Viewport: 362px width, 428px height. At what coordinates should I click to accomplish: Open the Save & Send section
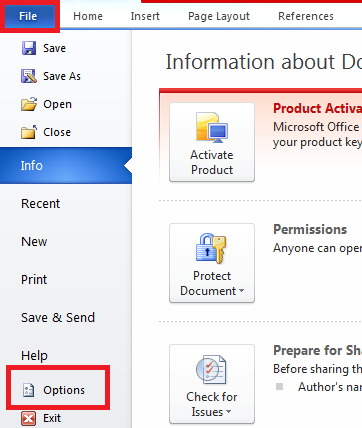tap(58, 318)
